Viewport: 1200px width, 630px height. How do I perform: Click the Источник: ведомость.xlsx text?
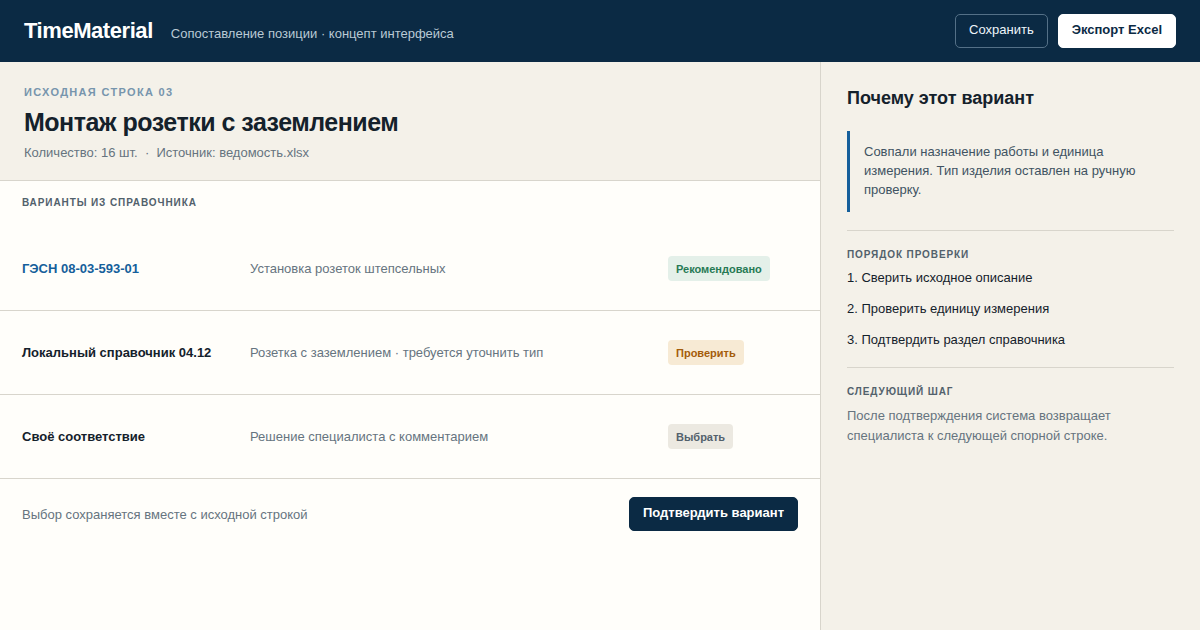(x=233, y=153)
